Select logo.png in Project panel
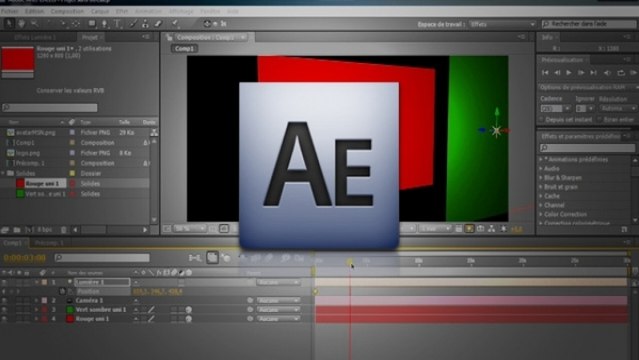639x360 pixels. coord(28,153)
